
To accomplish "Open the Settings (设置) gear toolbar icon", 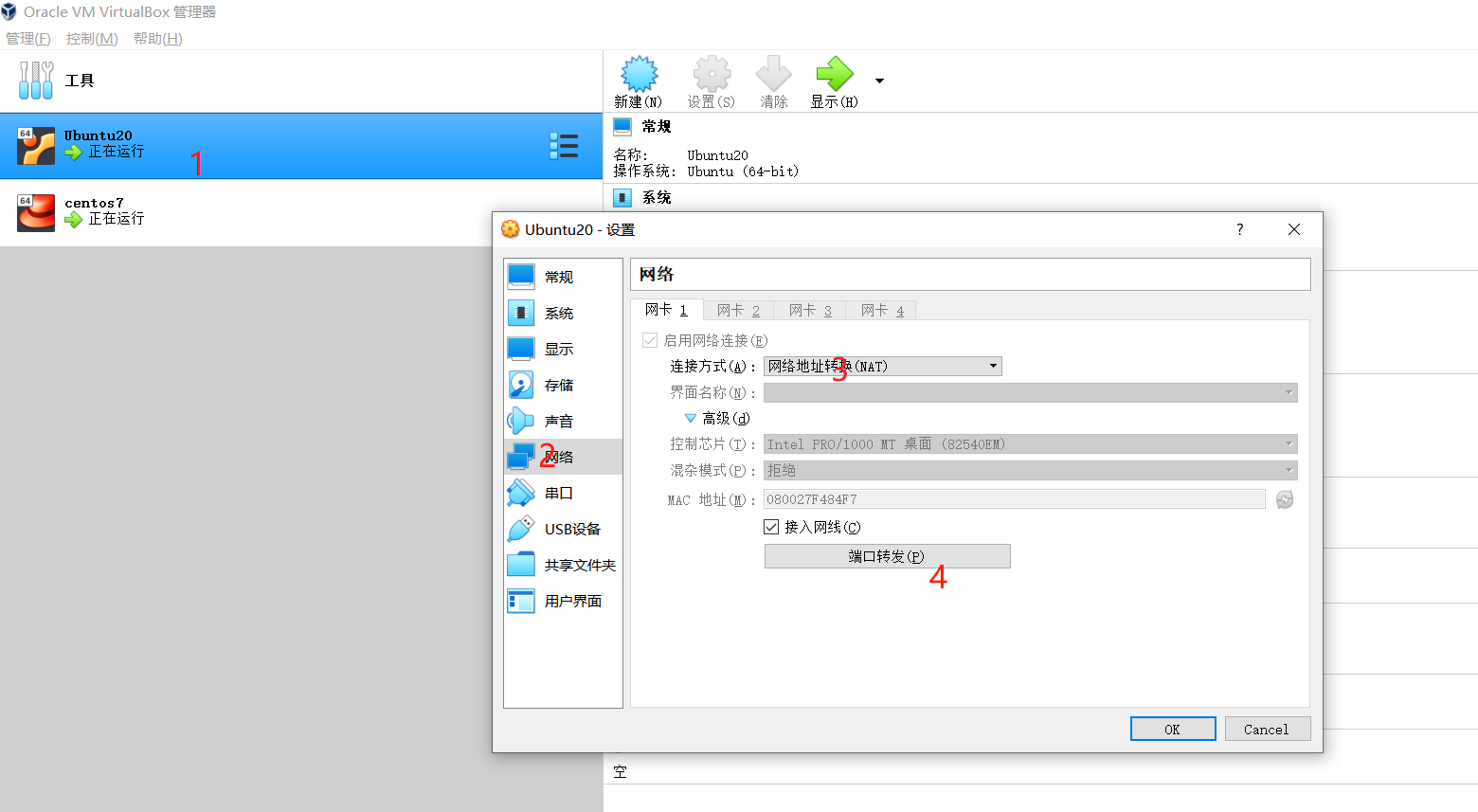I will click(712, 74).
